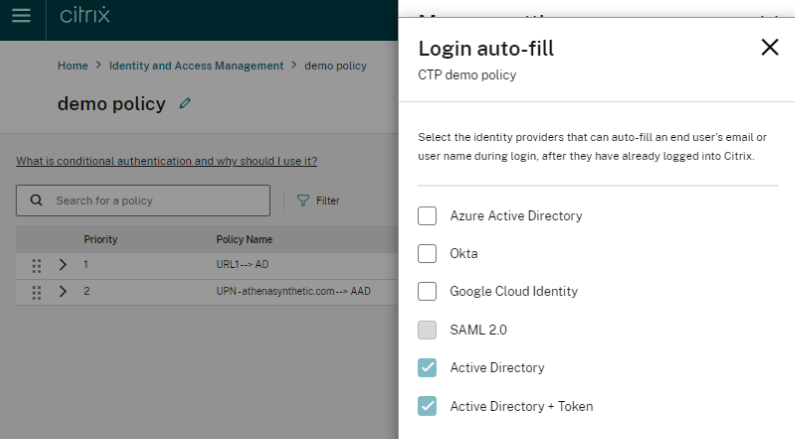Grab drag handle for priority 1 policy
The height and width of the screenshot is (439, 795).
pos(37,265)
